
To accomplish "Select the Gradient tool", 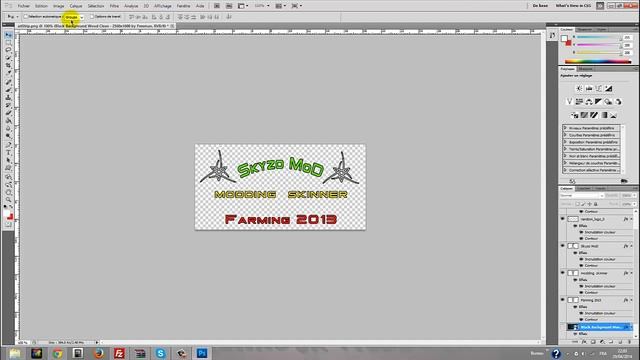I will pos(8,121).
